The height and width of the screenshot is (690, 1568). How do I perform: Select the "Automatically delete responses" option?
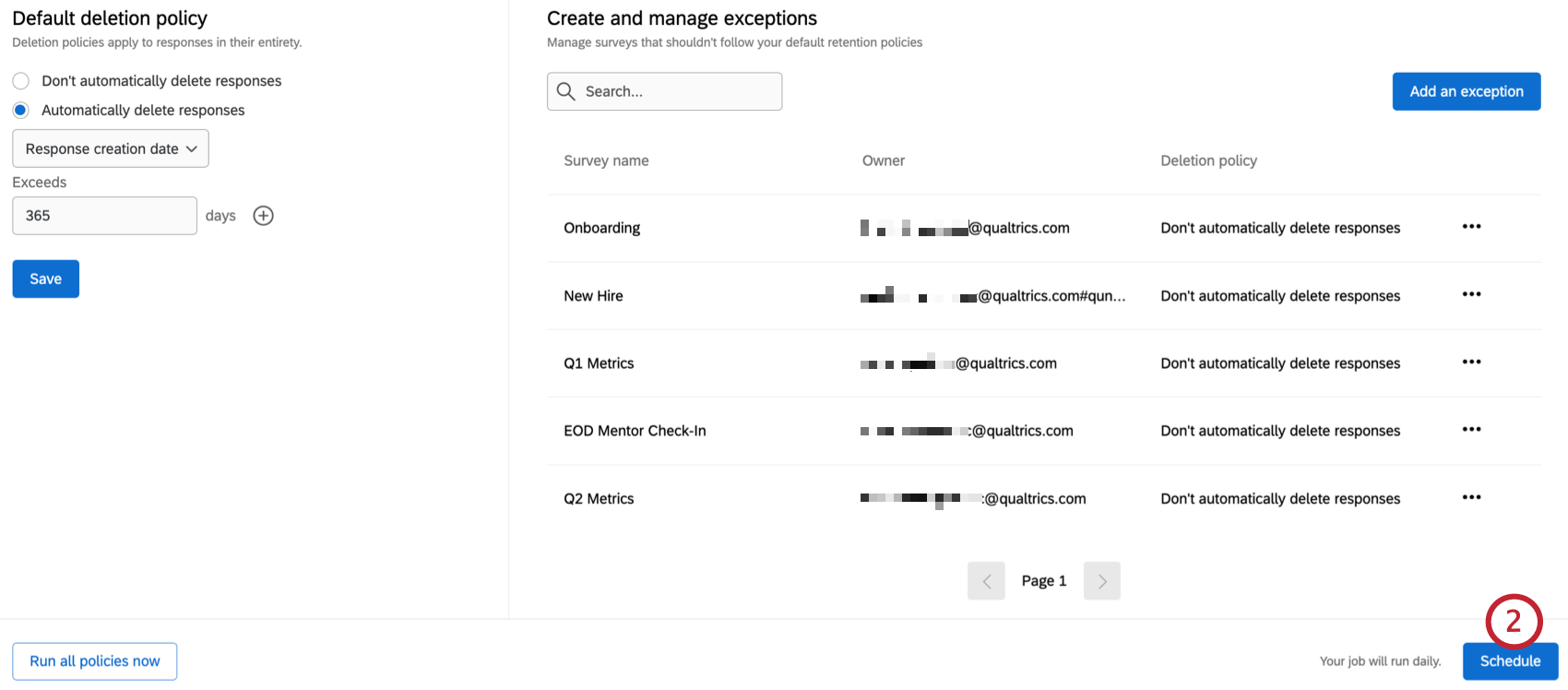tap(20, 110)
